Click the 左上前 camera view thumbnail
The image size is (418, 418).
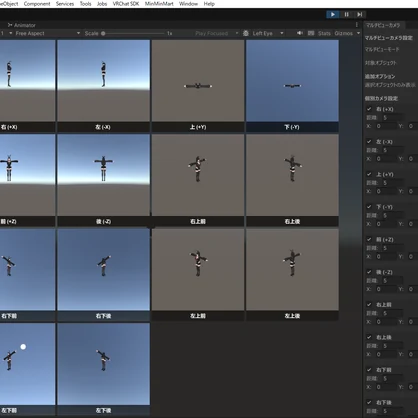[198, 270]
